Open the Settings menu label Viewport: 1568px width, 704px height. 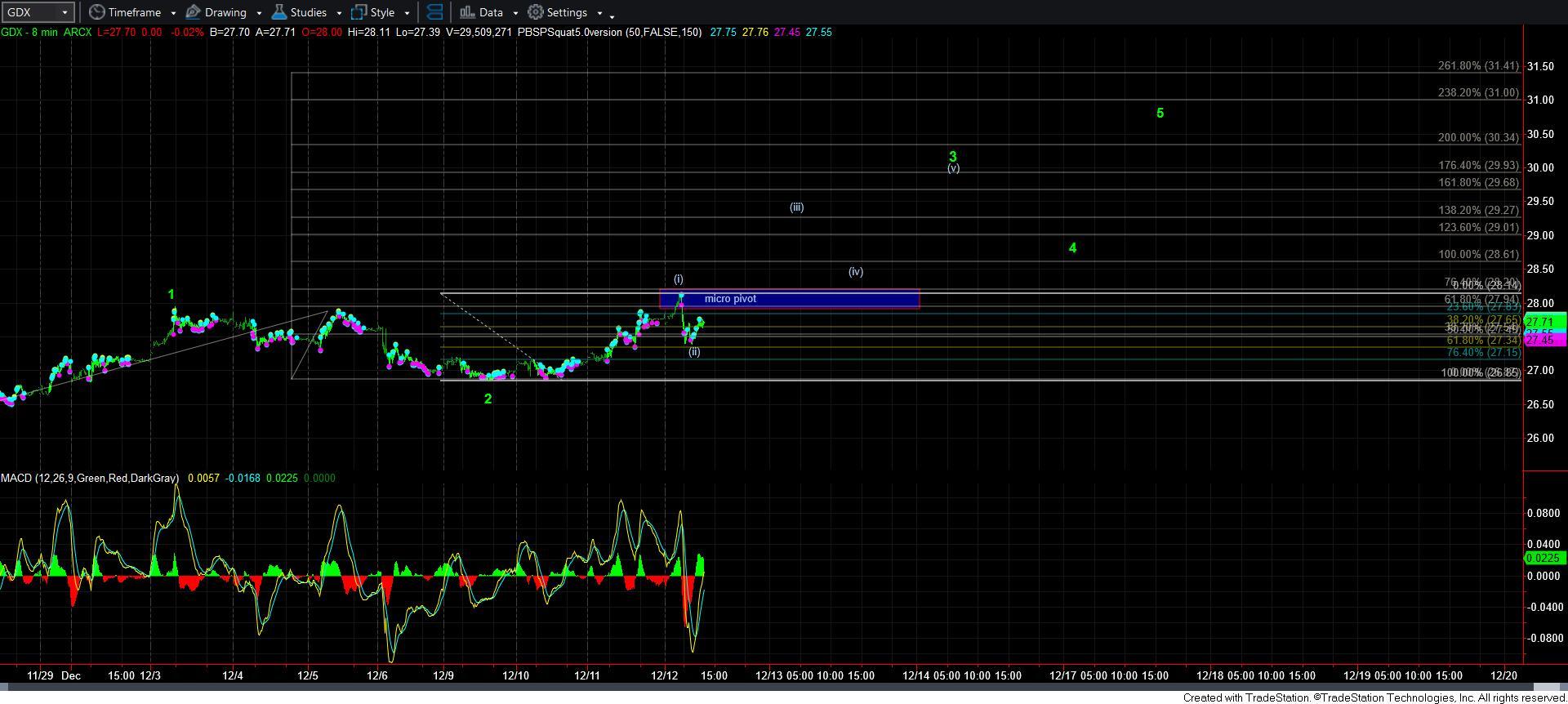tap(567, 12)
